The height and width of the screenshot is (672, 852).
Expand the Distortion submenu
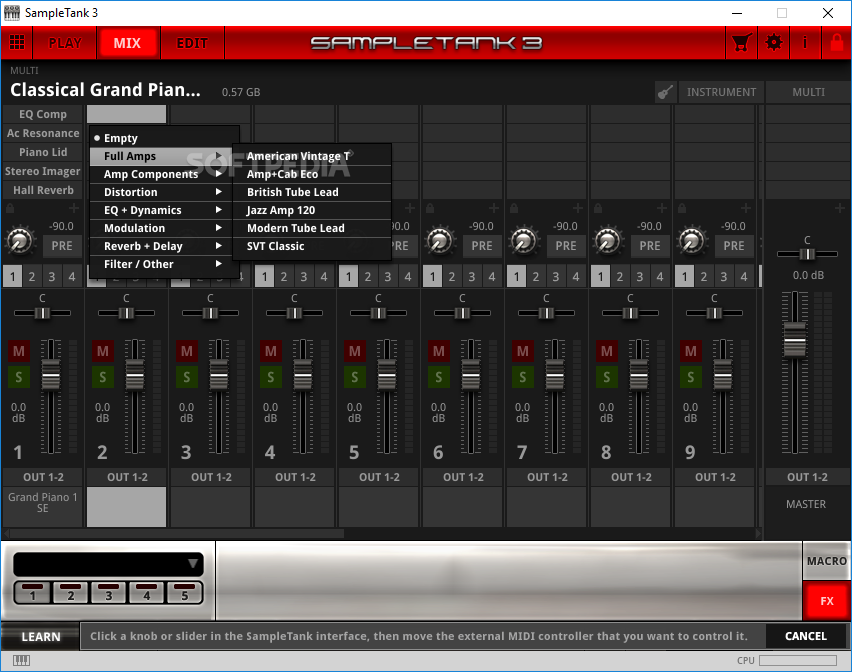point(161,192)
